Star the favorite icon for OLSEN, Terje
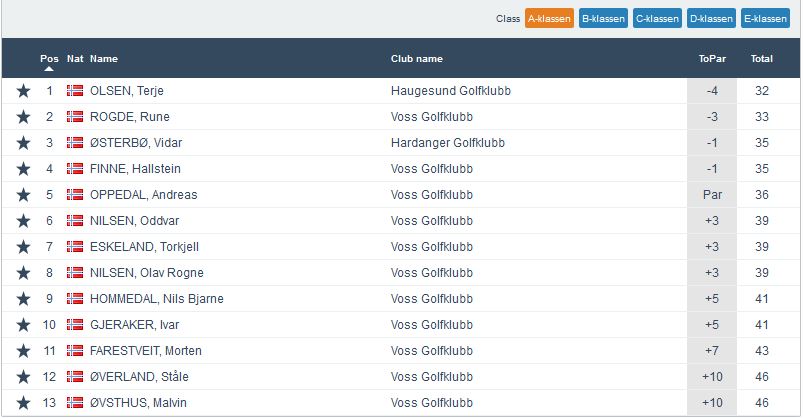This screenshot has width=803, height=418. (x=23, y=91)
